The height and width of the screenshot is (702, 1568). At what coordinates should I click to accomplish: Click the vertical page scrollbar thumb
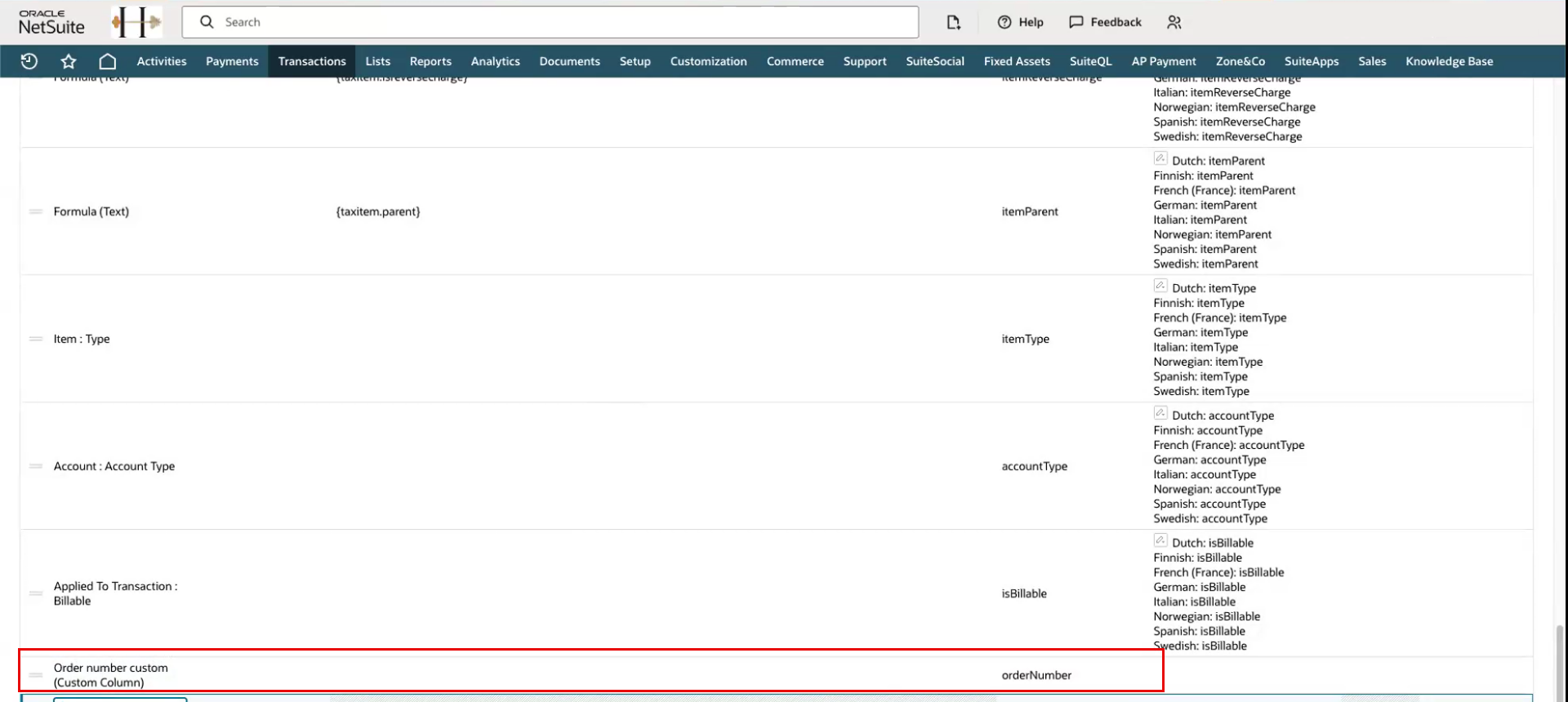(1560, 661)
